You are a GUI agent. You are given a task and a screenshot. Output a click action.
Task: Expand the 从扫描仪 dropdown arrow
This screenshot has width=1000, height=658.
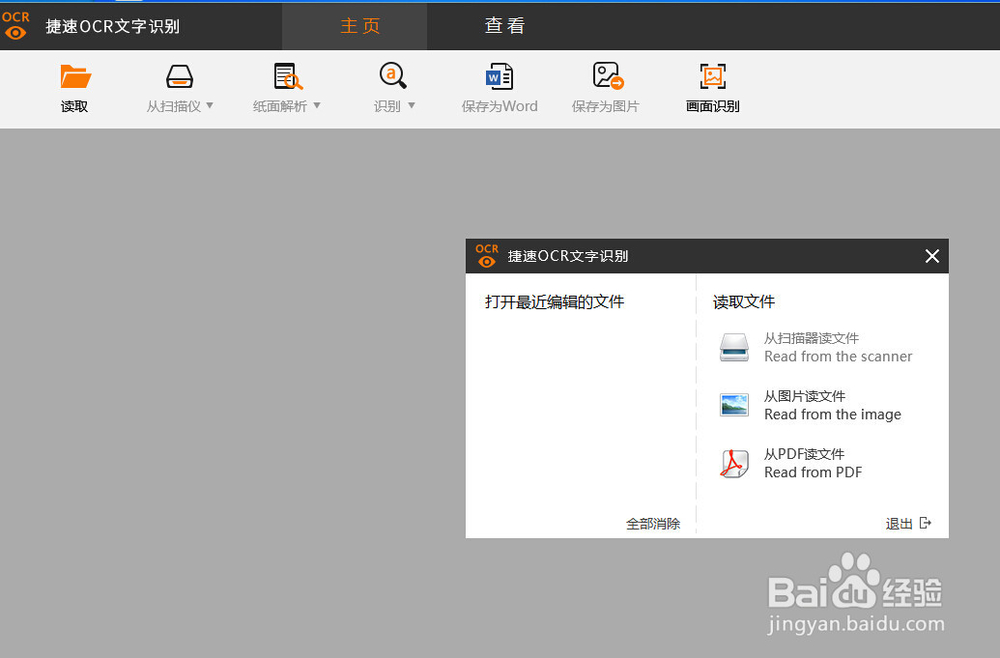[x=212, y=105]
